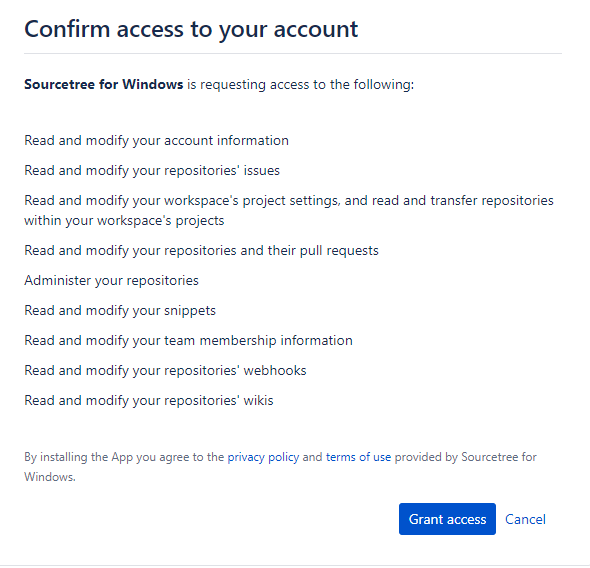
Task: Click the workspace's project settings permission
Action: tap(289, 211)
